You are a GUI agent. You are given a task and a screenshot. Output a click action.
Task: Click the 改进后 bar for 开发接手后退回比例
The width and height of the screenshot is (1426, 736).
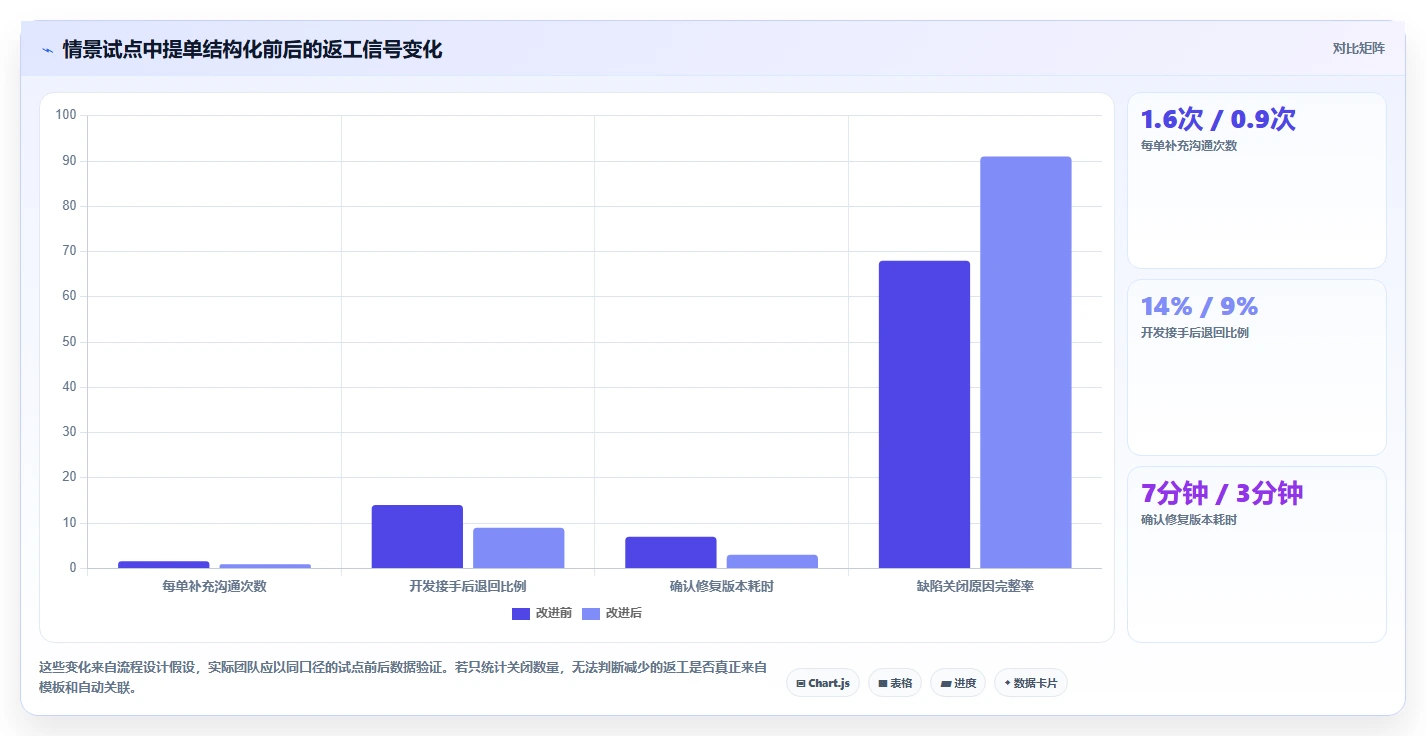coord(518,548)
